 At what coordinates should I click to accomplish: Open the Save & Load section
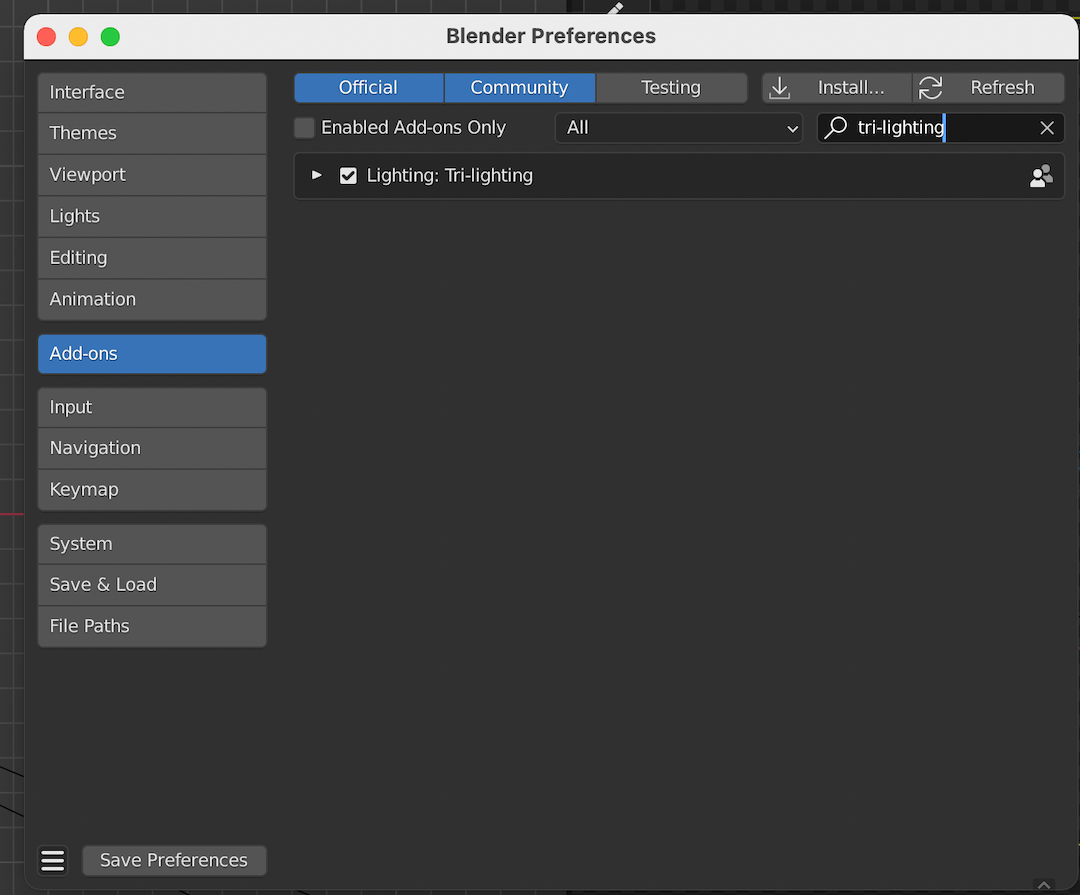152,585
